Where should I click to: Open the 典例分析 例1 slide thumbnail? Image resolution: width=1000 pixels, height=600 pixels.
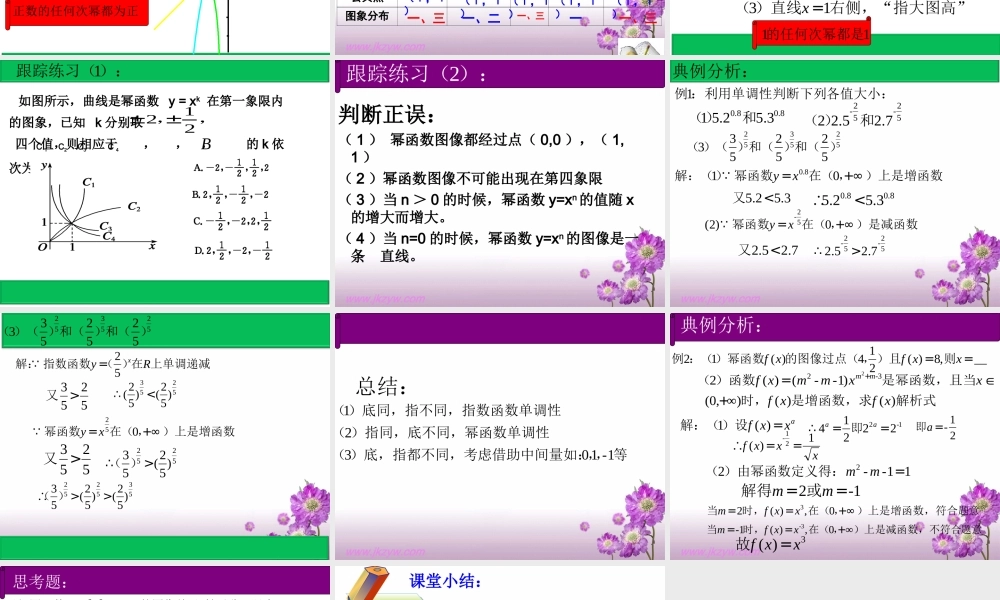pos(834,182)
